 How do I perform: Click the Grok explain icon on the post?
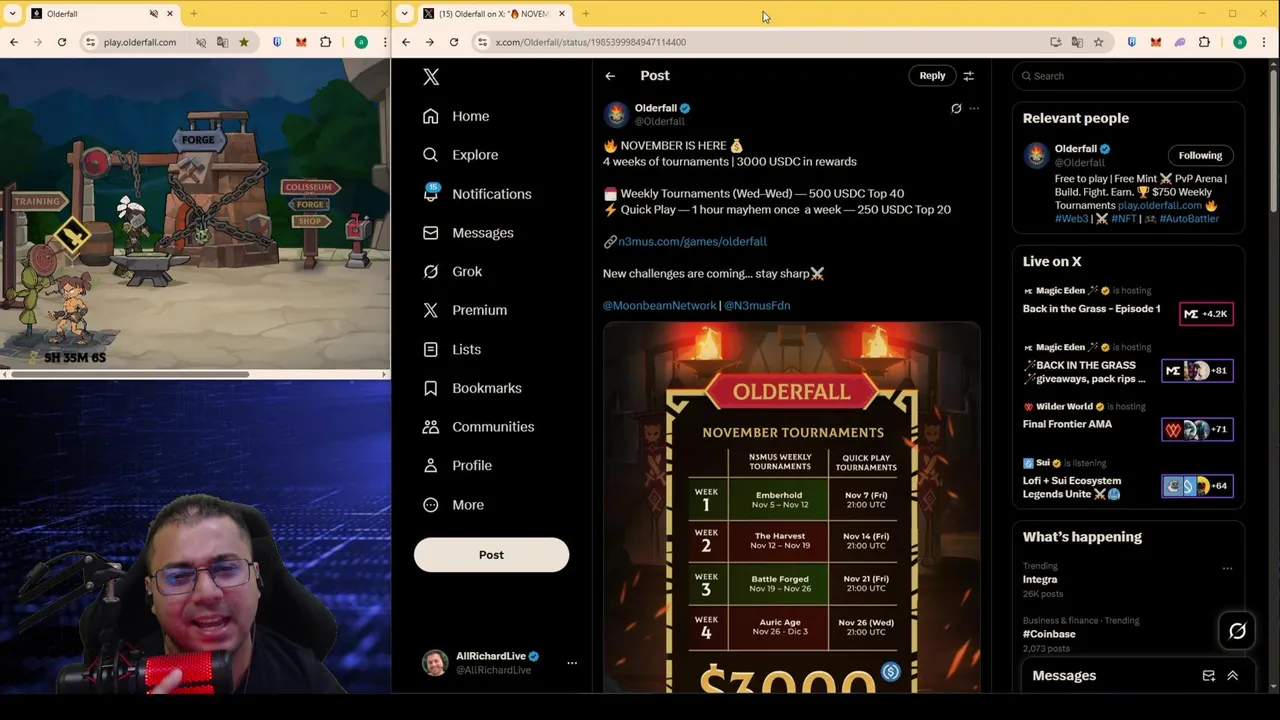coord(956,109)
